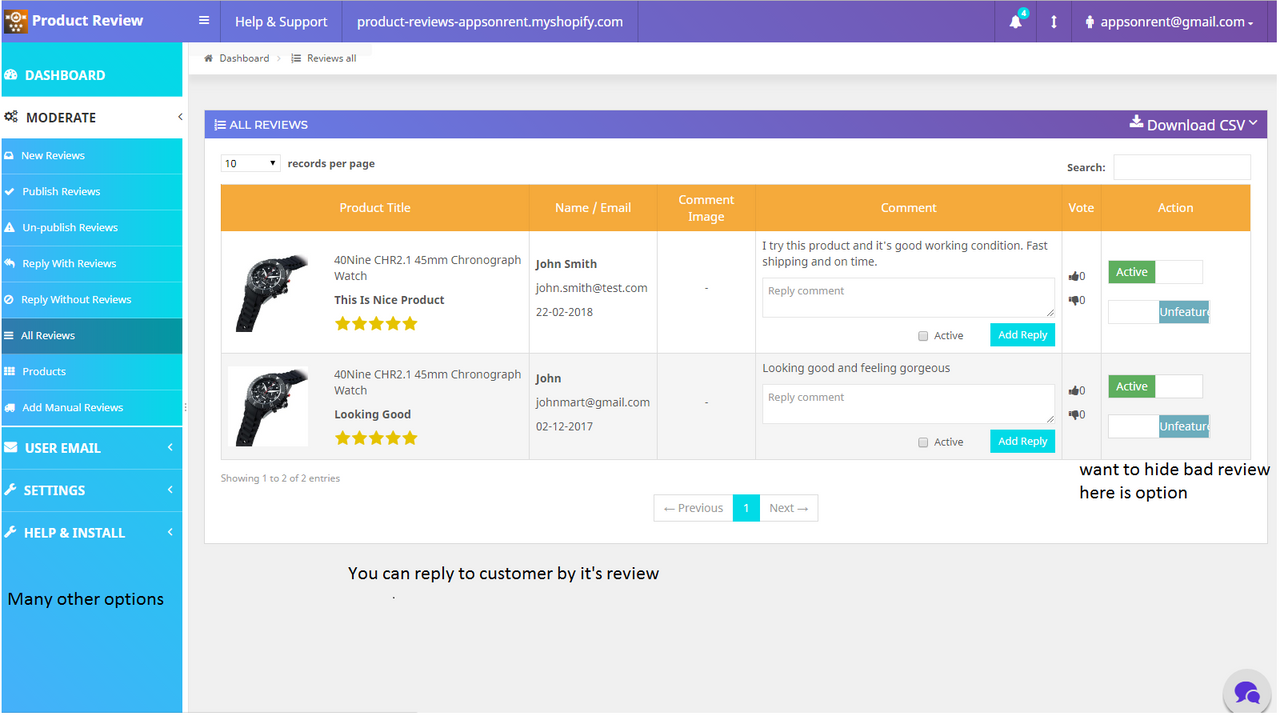1280x720 pixels.
Task: Open notifications bell icon
Action: coord(1016,21)
